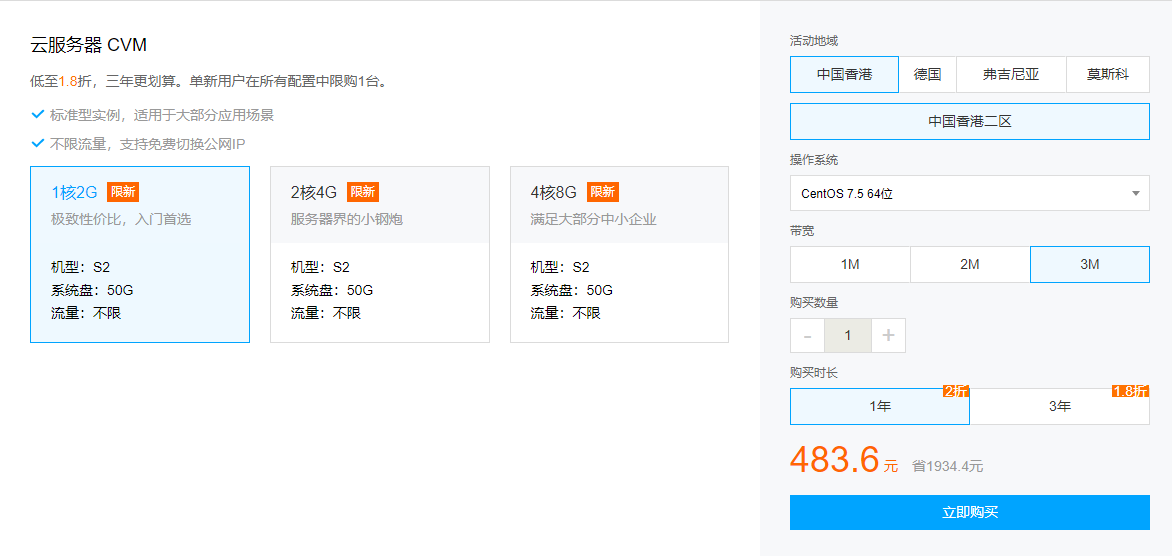Image resolution: width=1172 pixels, height=556 pixels.
Task: Click the 购买时长 label
Action: (x=814, y=373)
